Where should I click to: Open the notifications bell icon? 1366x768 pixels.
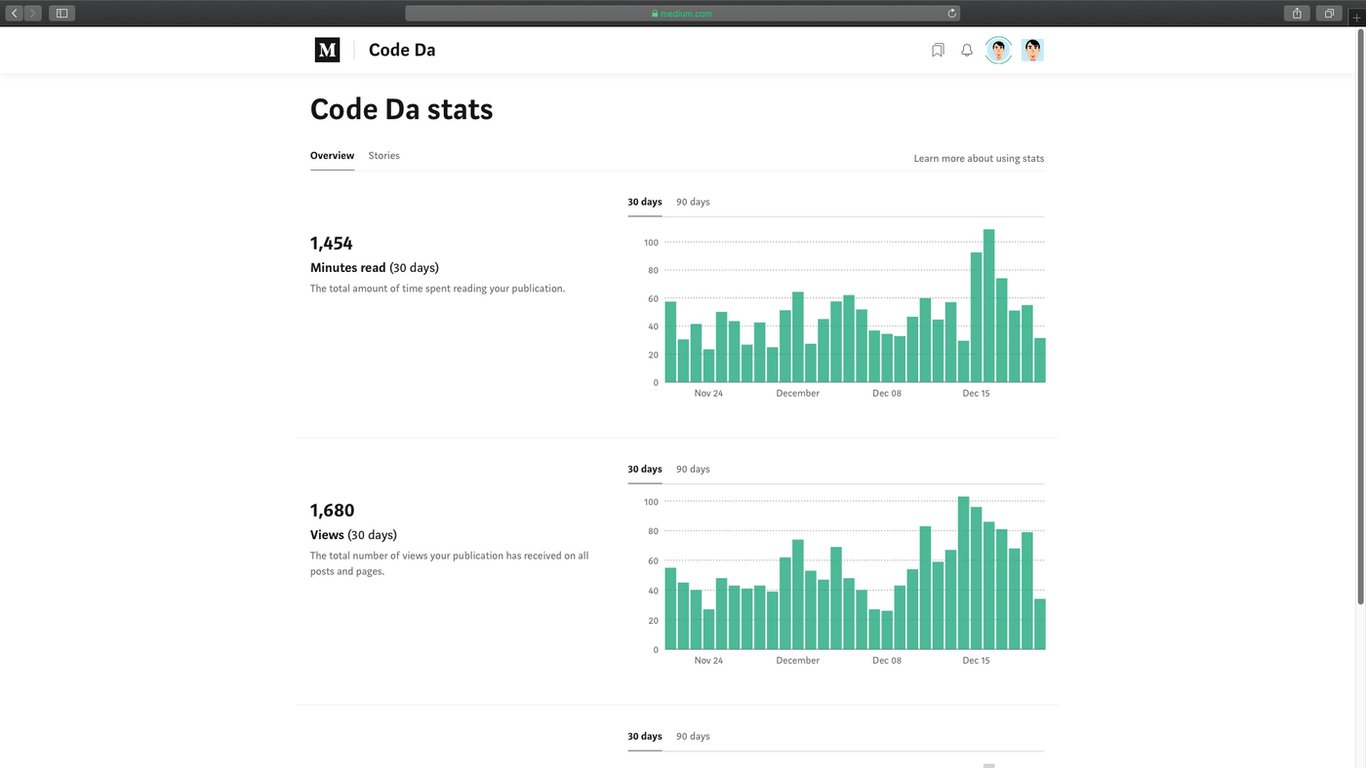967,50
